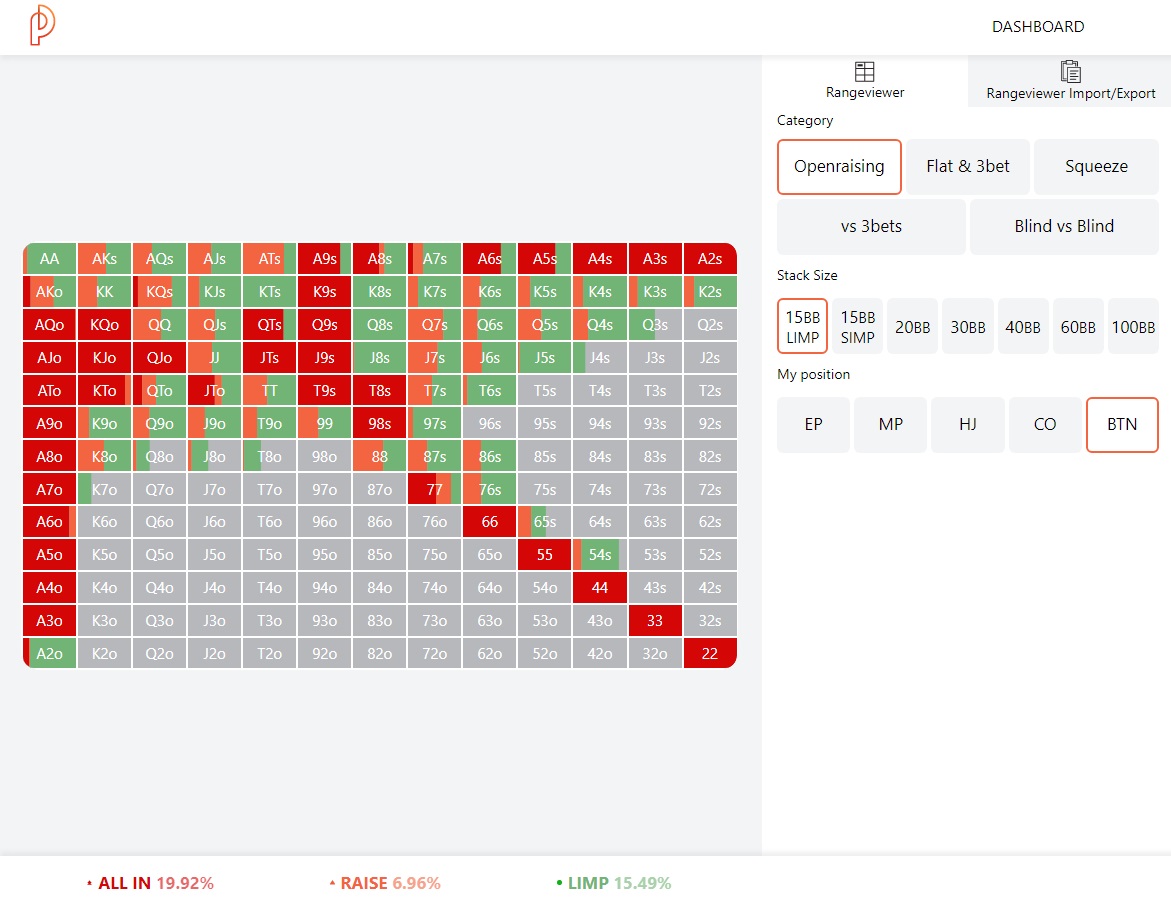The height and width of the screenshot is (905, 1171).
Task: Click the 66 pair cell
Action: tap(489, 522)
